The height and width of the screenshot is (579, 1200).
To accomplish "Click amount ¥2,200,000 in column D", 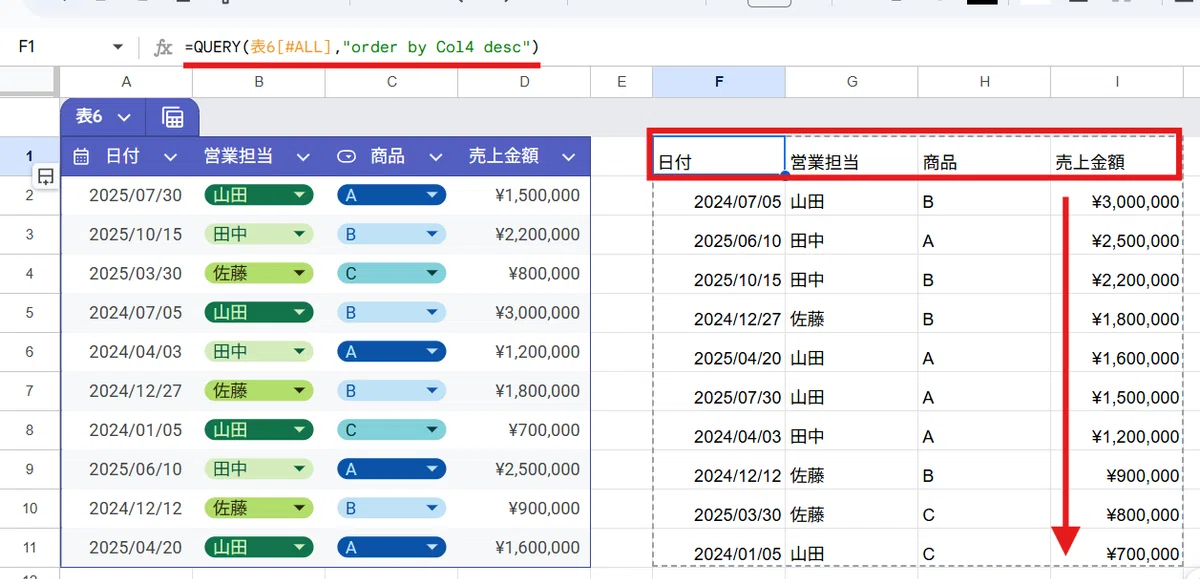I will [524, 234].
